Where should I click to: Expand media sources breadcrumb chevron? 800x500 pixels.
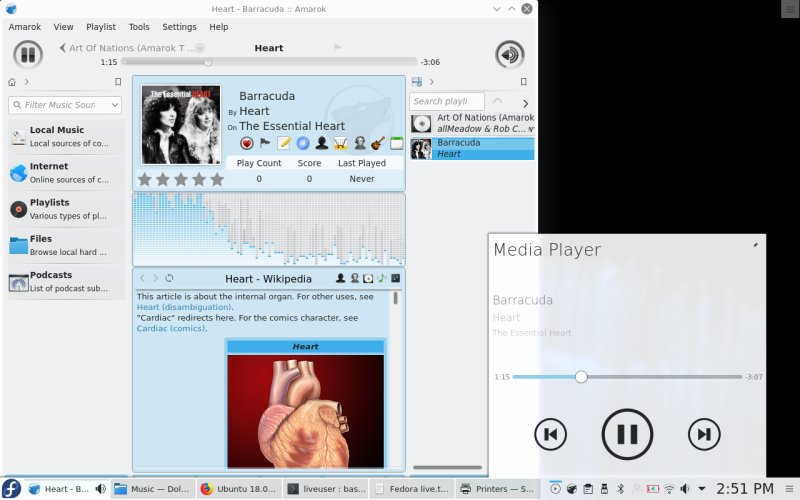click(27, 82)
